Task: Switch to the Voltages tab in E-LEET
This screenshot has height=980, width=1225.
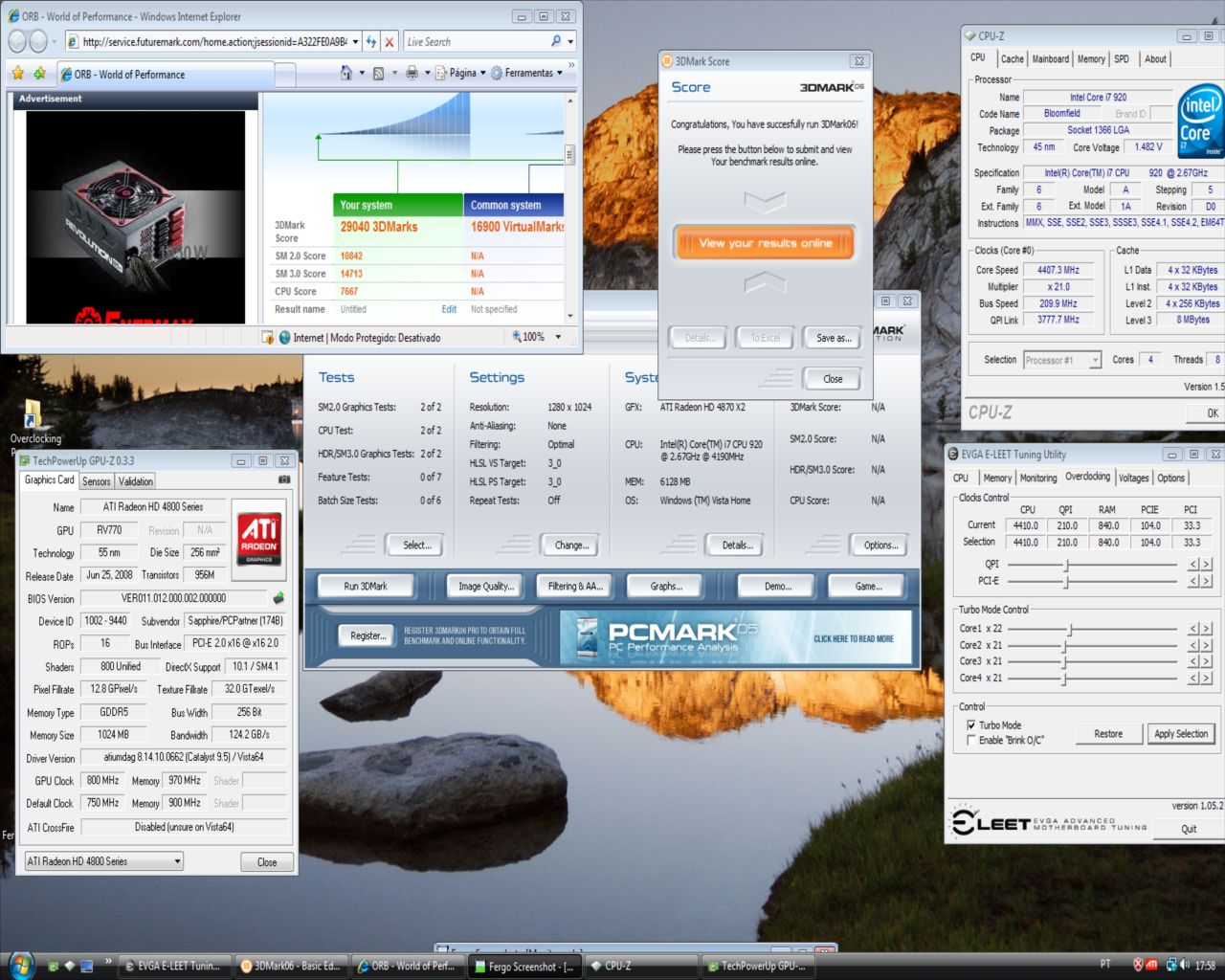Action: tap(1133, 478)
